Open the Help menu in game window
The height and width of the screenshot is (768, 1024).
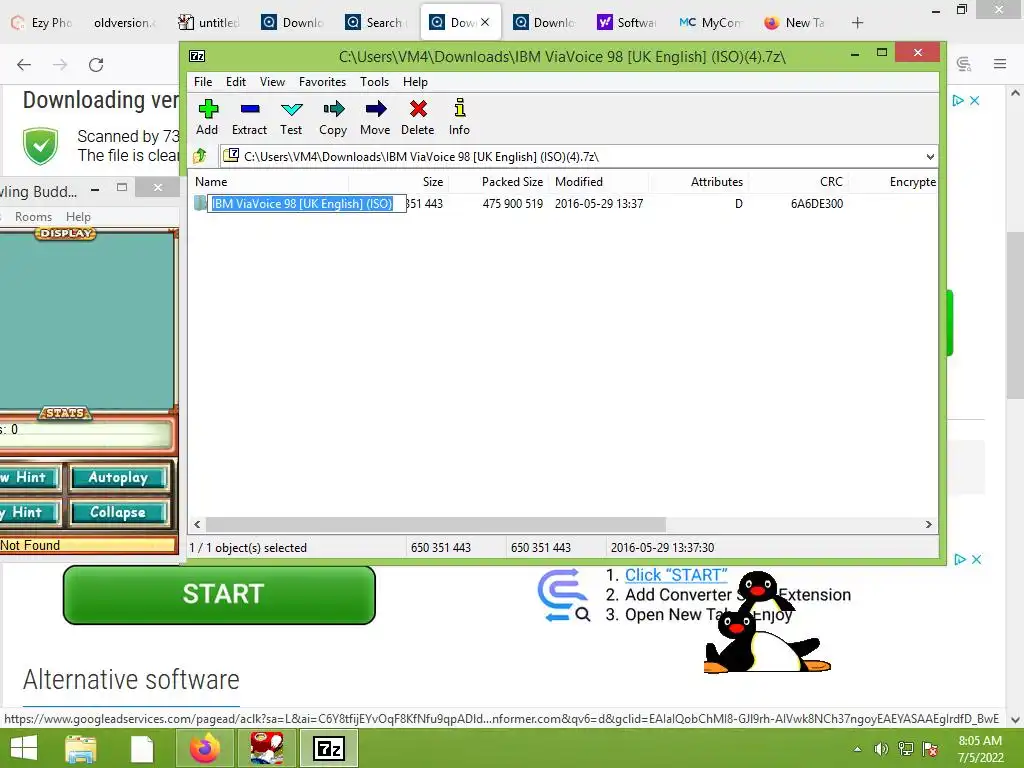pos(78,217)
